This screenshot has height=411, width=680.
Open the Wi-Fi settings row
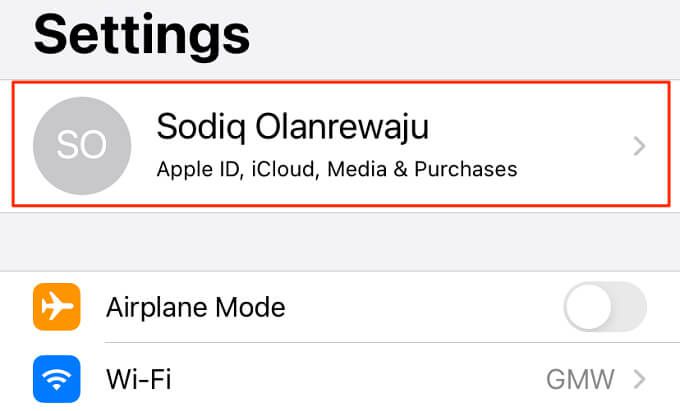(x=340, y=380)
